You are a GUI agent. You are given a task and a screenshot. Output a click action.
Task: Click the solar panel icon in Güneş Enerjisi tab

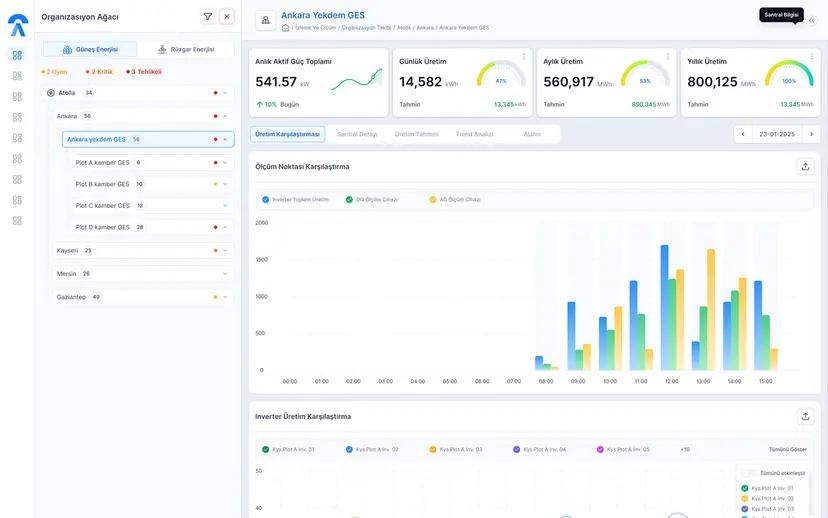pyautogui.click(x=67, y=49)
